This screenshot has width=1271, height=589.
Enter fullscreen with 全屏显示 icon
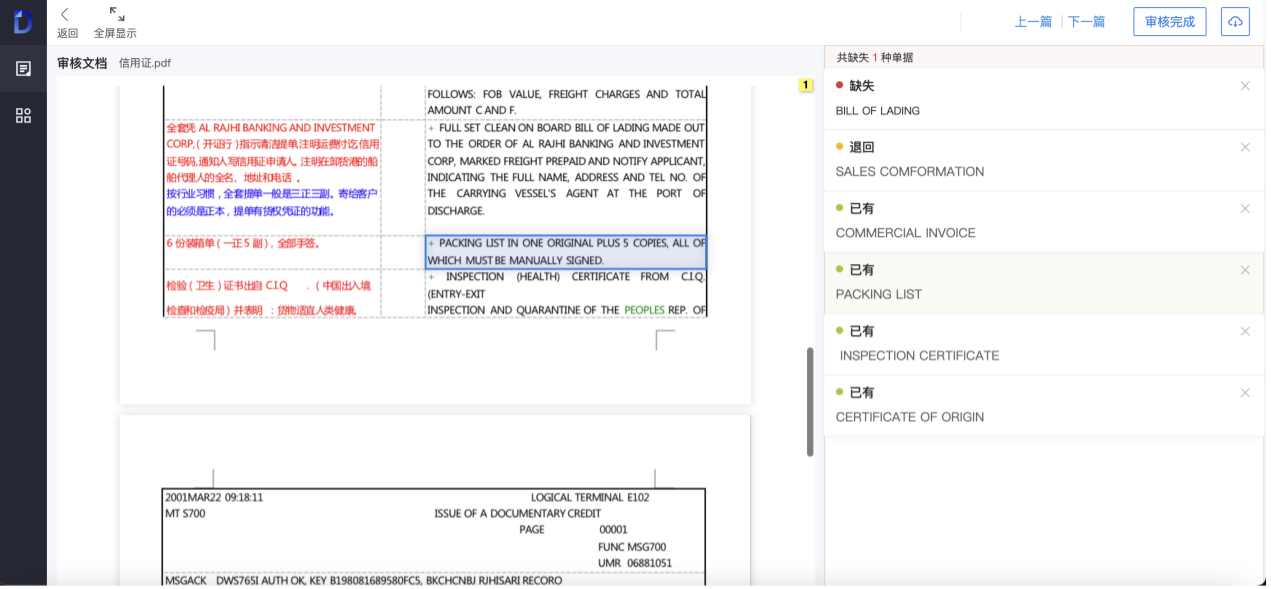tap(117, 14)
